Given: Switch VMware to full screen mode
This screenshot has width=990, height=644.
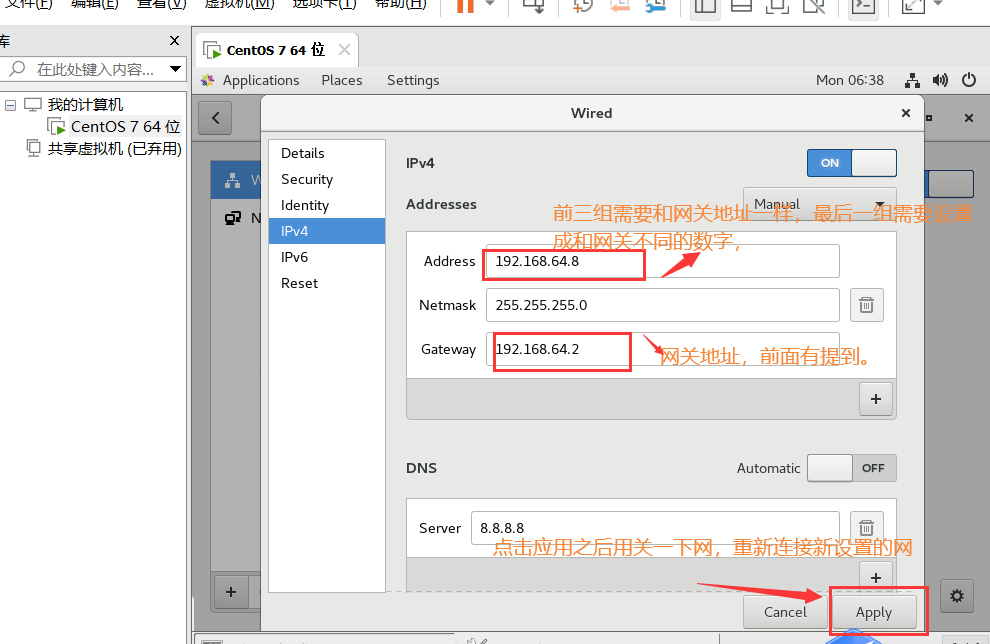Looking at the screenshot, I should click(x=777, y=5).
